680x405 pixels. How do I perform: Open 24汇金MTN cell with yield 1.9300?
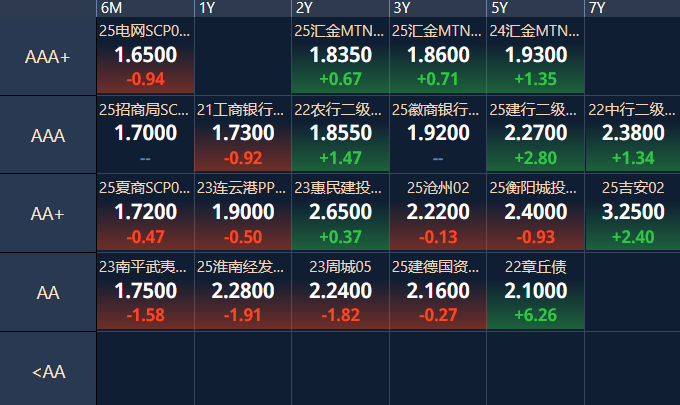535,56
